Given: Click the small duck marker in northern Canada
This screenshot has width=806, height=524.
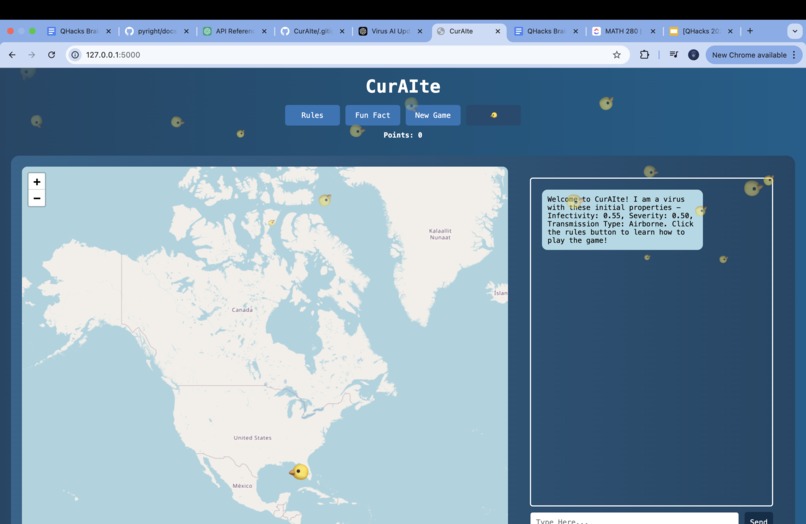Looking at the screenshot, I should [272, 223].
